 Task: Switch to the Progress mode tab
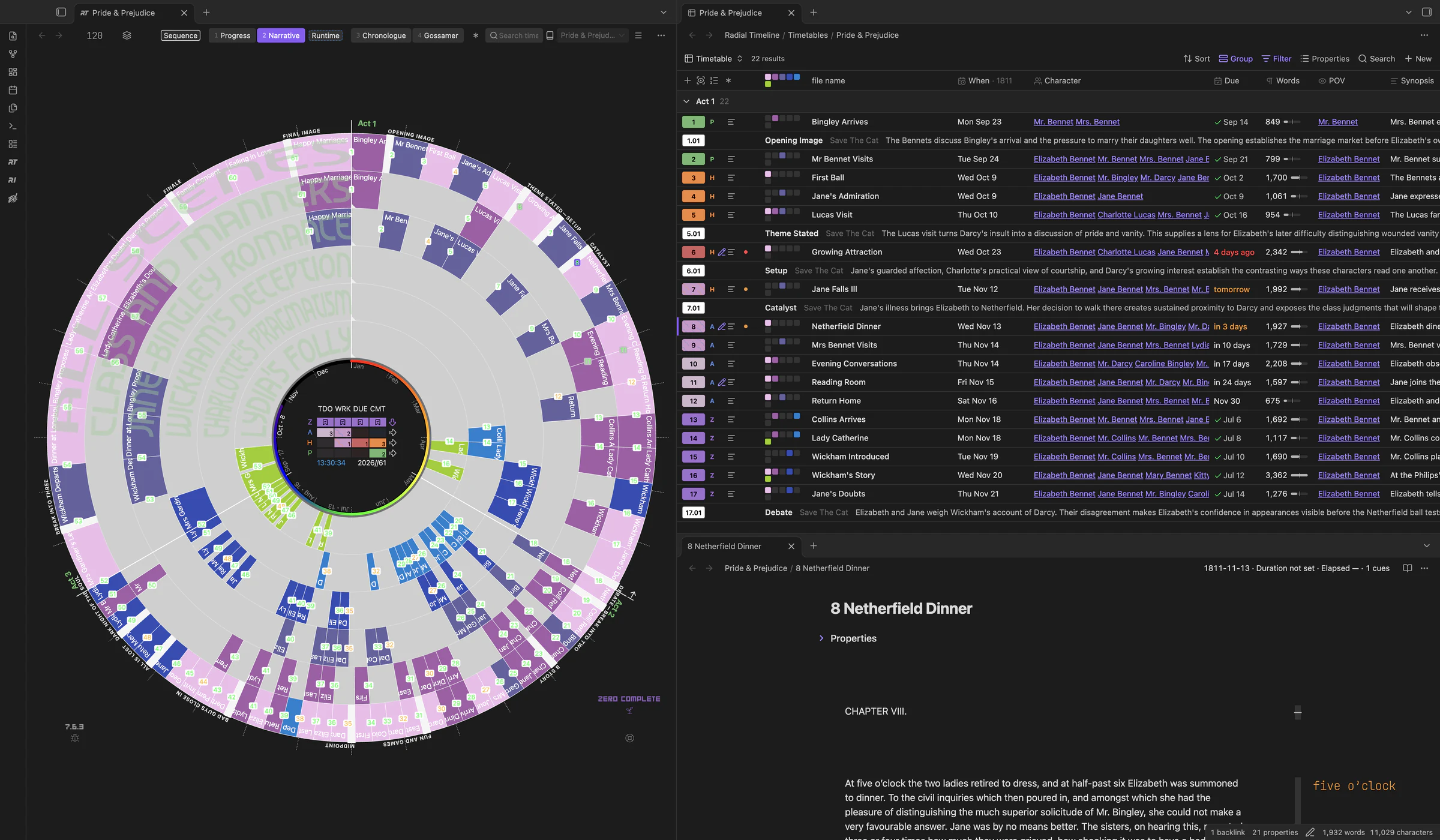click(x=232, y=35)
